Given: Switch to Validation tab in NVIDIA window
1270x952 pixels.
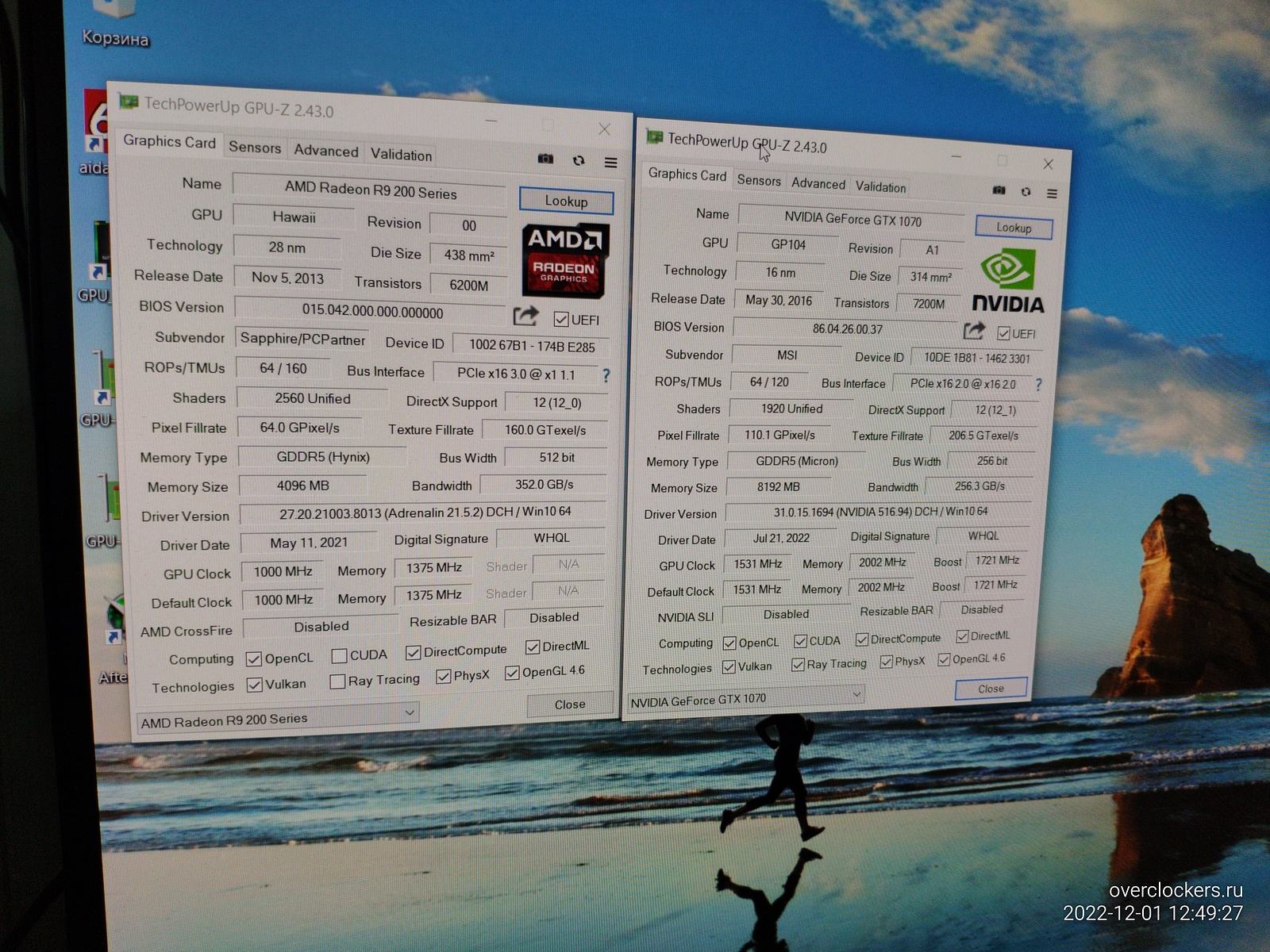Looking at the screenshot, I should [x=880, y=187].
